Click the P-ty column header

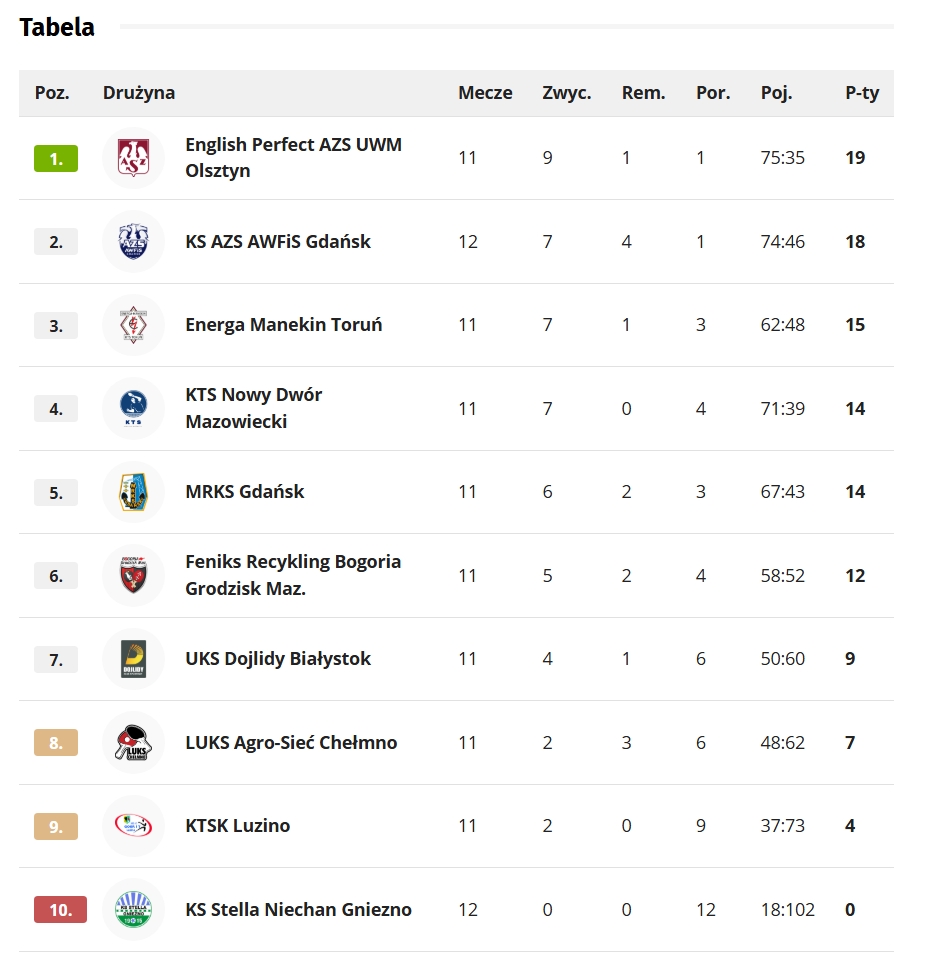862,93
